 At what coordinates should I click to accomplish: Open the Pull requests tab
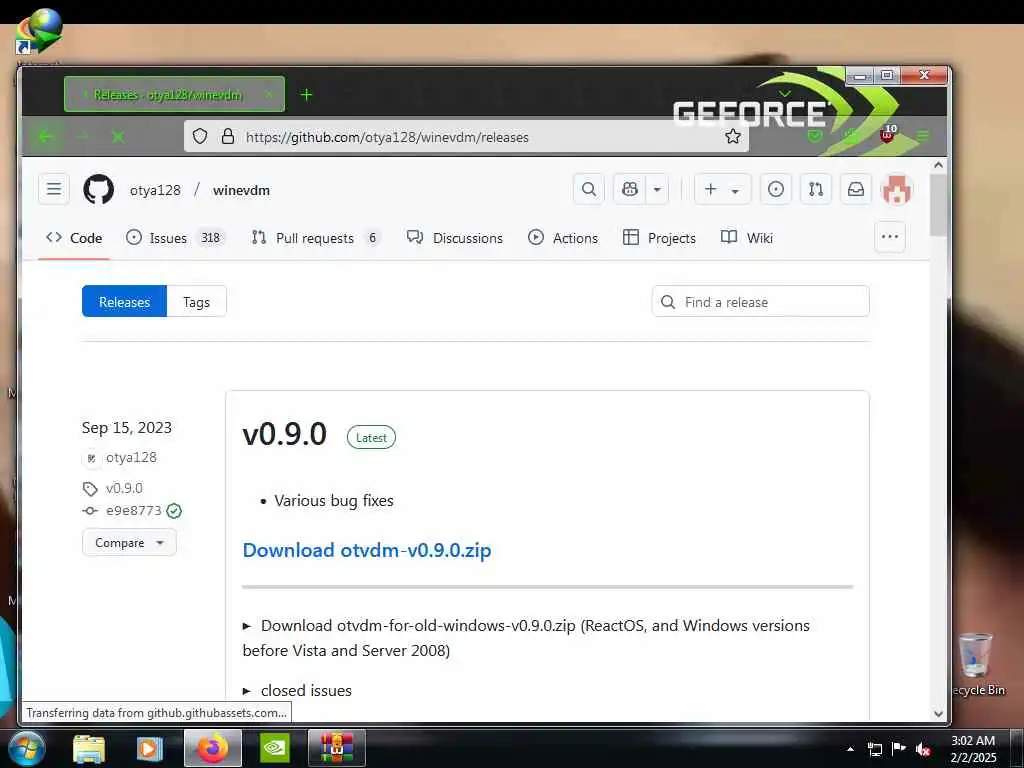tap(315, 238)
